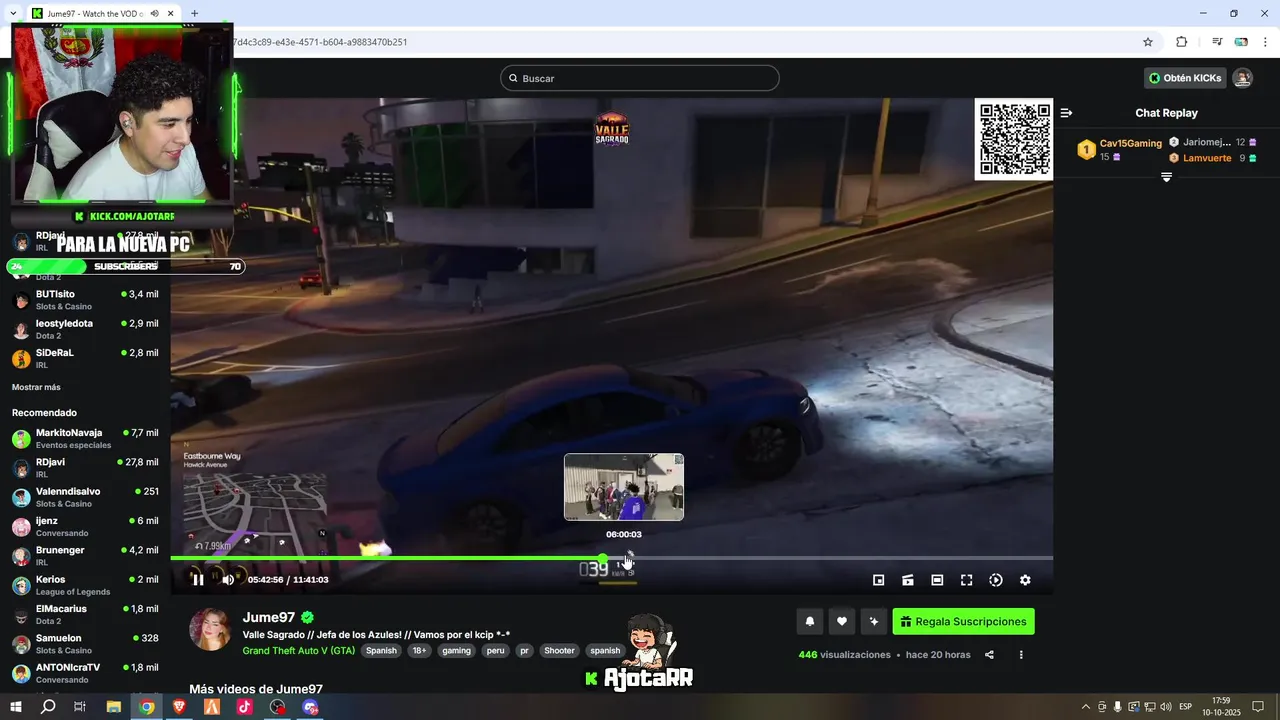Open MarkitoNavaja recommended channel

coord(85,438)
